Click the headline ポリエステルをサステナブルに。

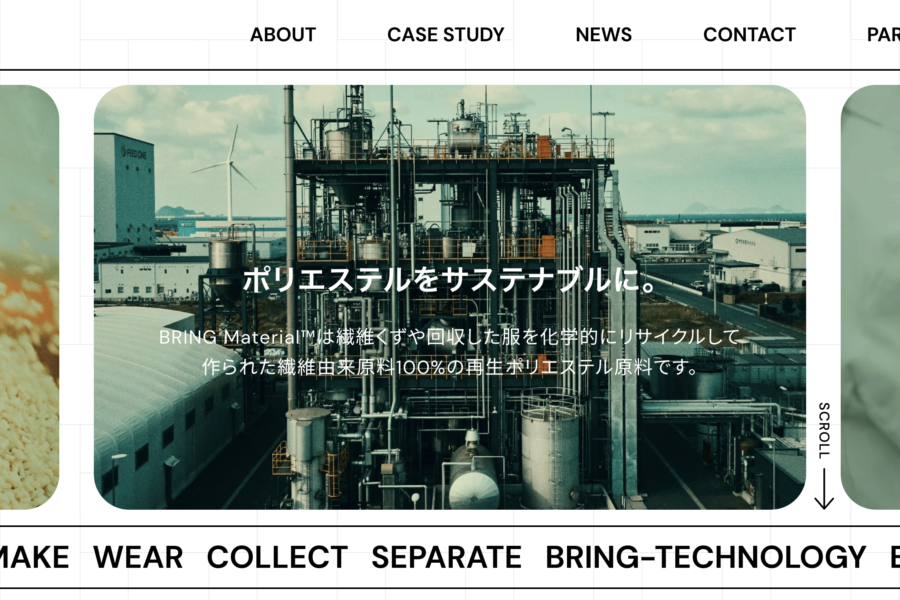coord(450,281)
